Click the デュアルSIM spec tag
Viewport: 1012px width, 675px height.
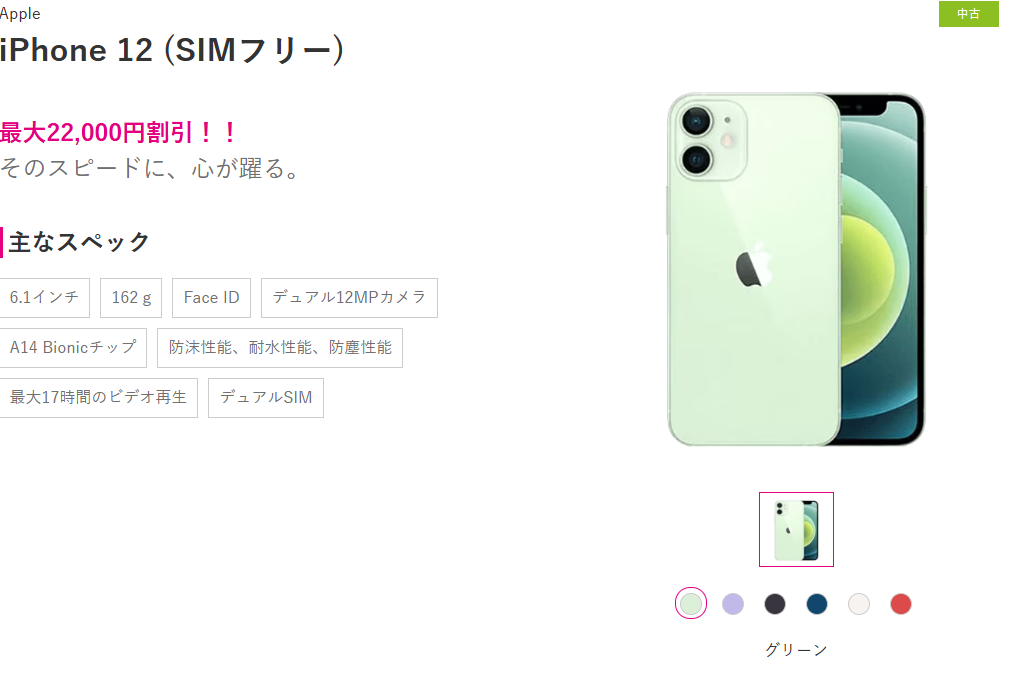tap(266, 398)
